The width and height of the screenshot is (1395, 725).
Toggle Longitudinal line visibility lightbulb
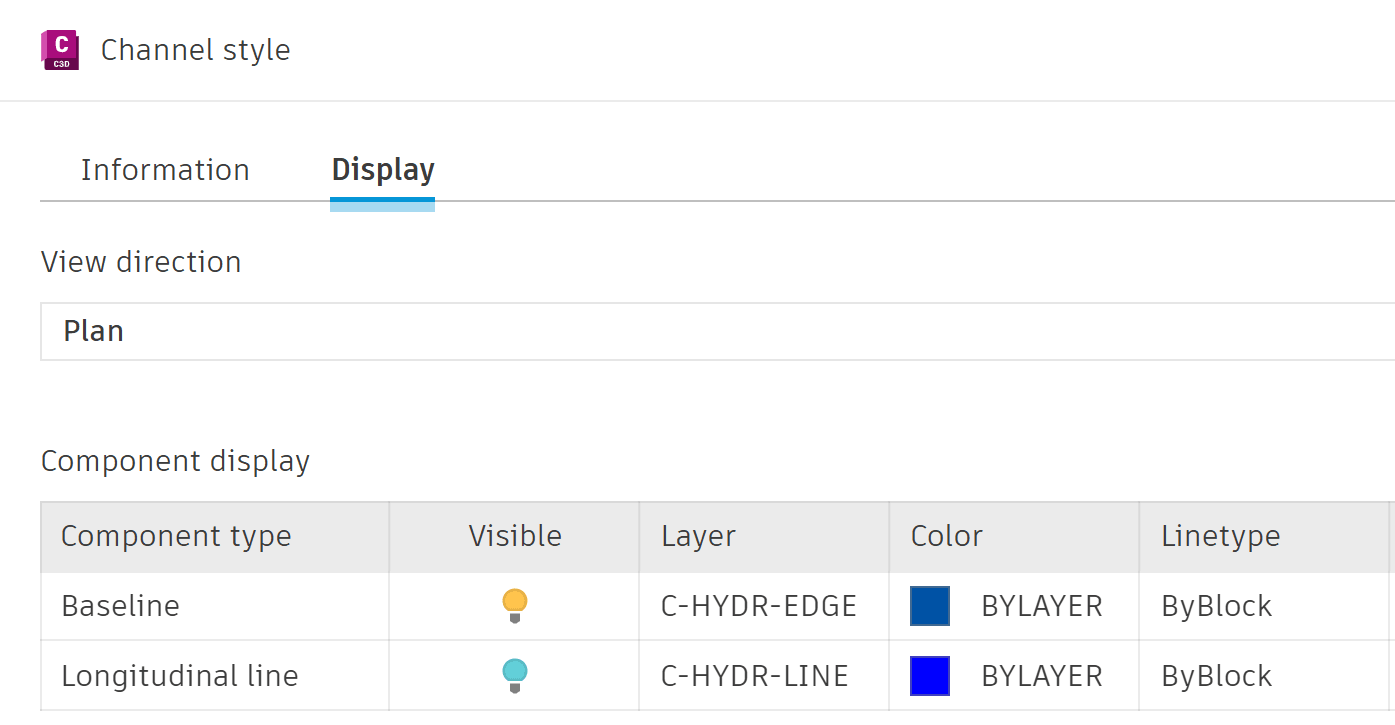click(514, 675)
